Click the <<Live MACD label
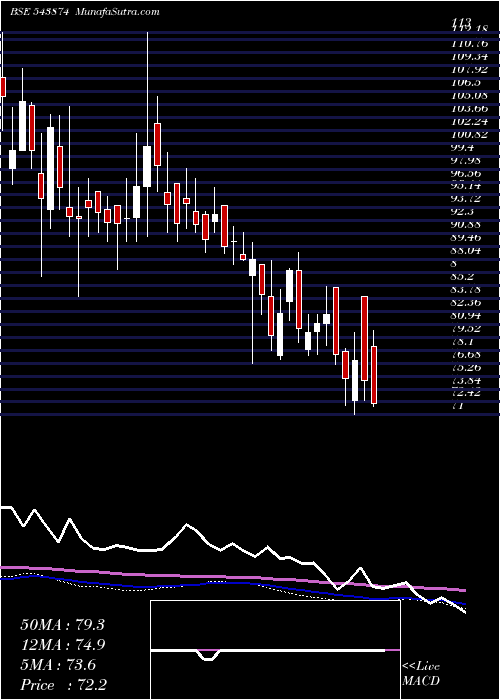500x700 pixels. point(421,674)
